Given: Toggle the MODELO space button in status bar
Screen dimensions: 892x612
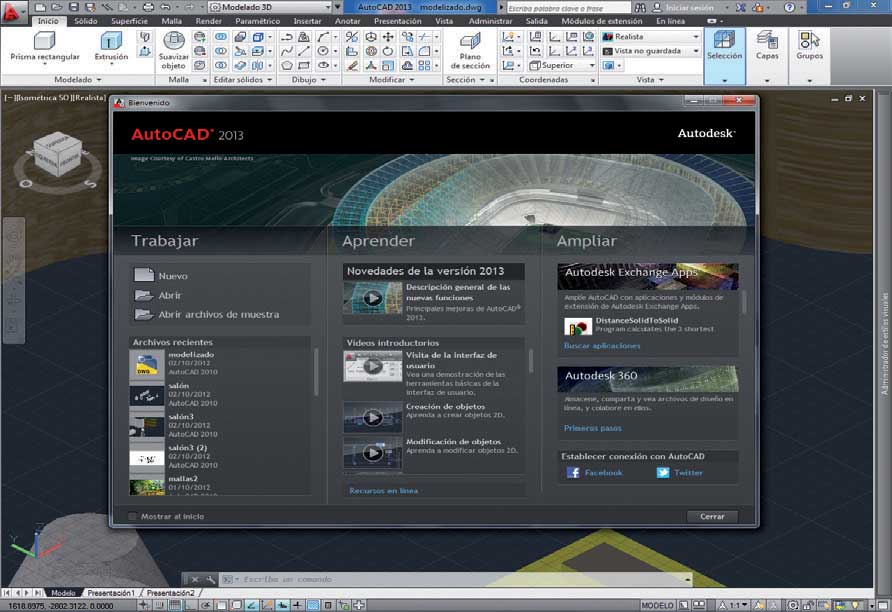Looking at the screenshot, I should [x=657, y=605].
